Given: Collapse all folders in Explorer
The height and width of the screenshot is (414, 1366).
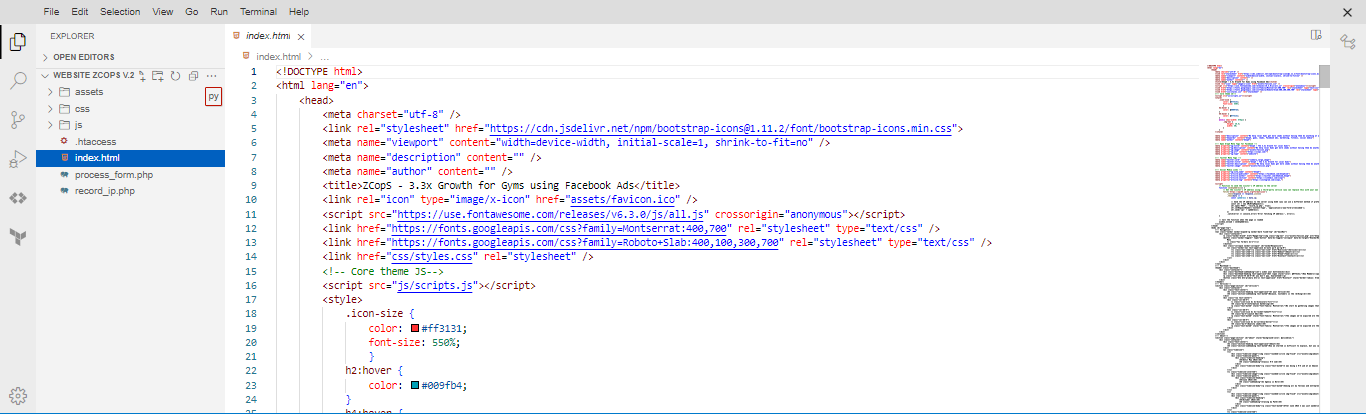Looking at the screenshot, I should coord(192,75).
